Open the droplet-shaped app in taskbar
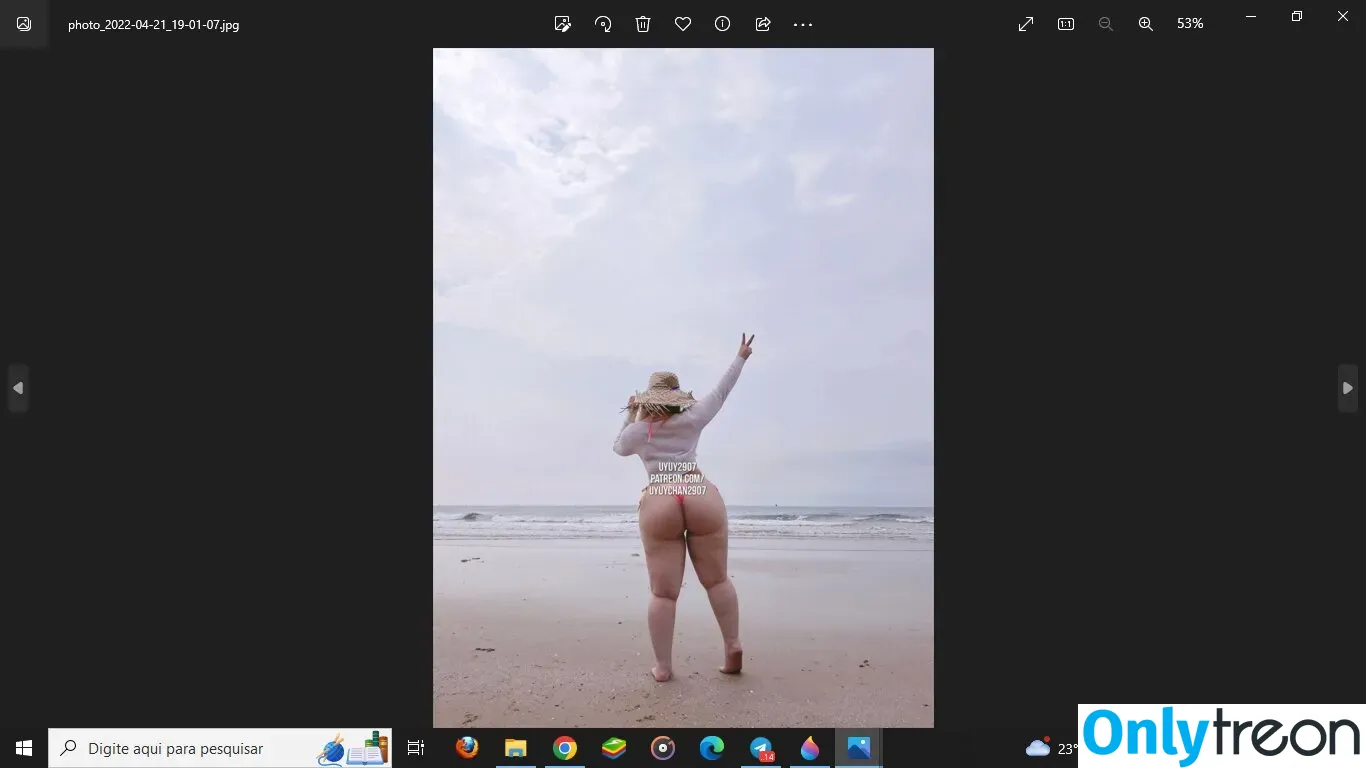 (x=810, y=748)
